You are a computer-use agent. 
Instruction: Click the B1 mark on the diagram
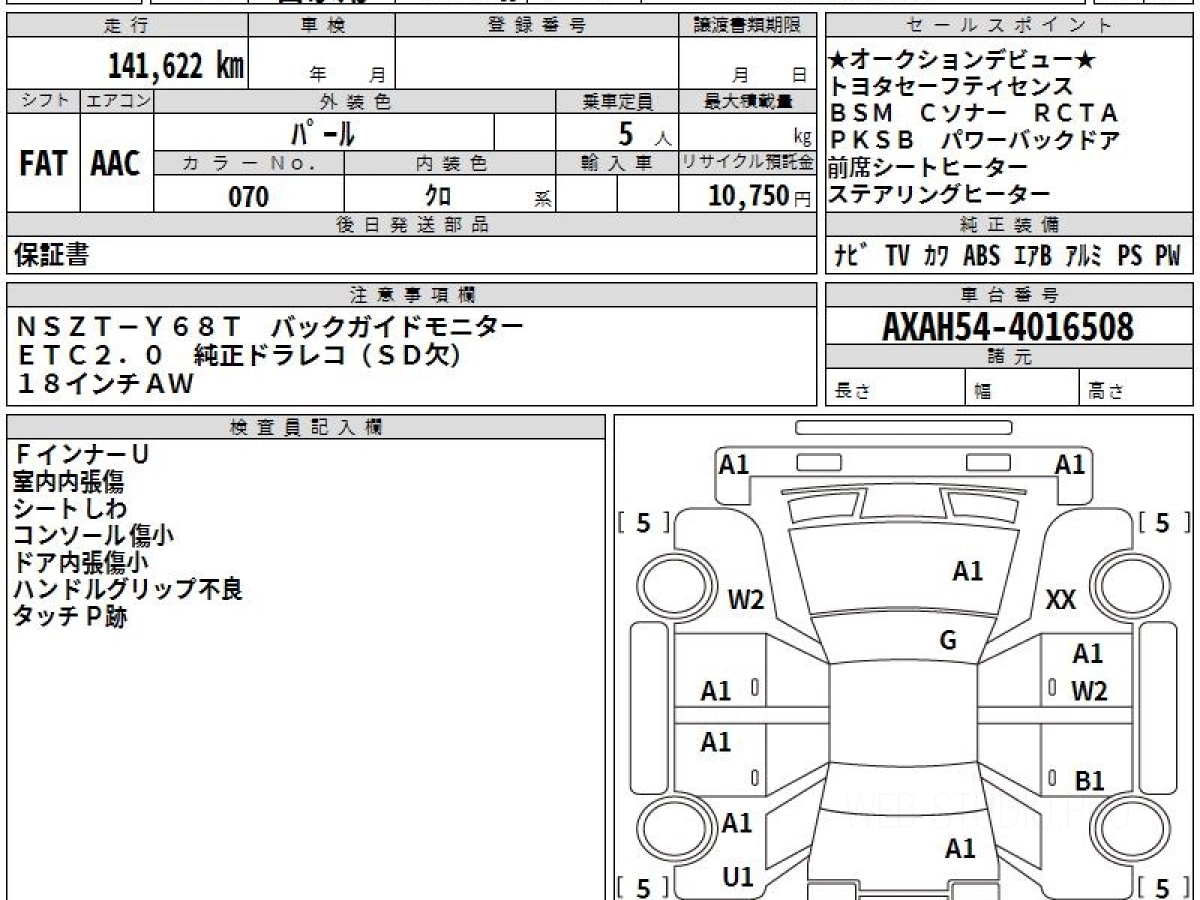[x=1089, y=780]
